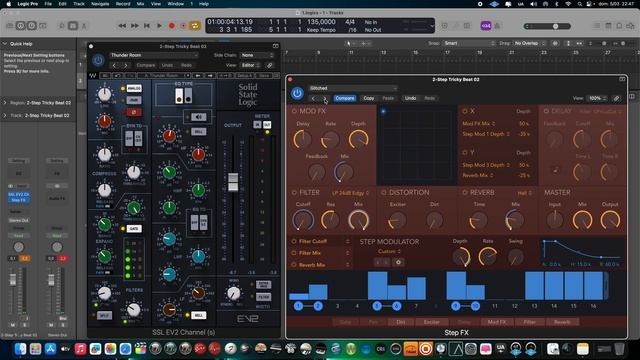Adjust the Filter Cutoff knob
This screenshot has height=360, width=640.
coord(303,220)
